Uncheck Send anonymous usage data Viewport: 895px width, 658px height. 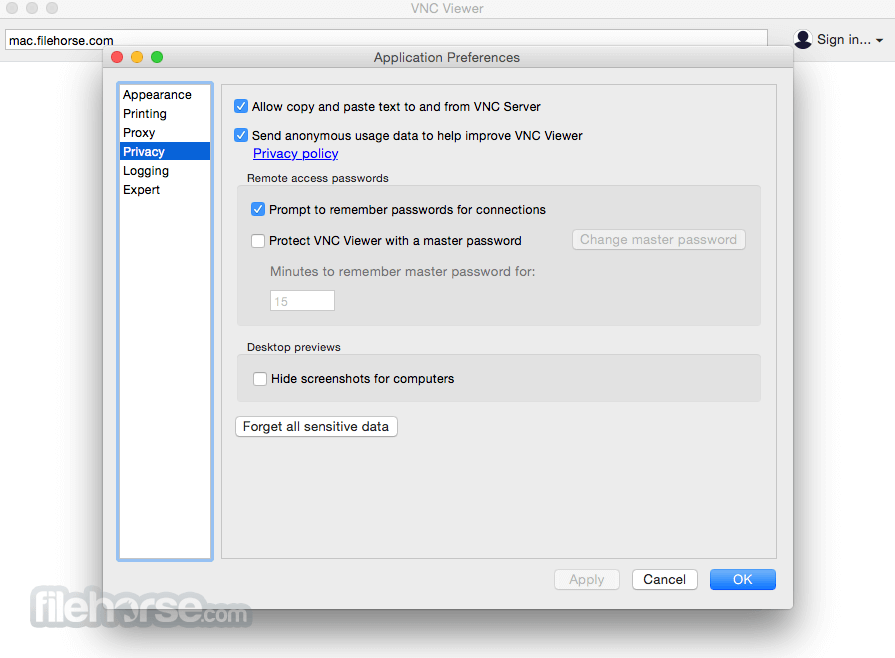tap(241, 135)
